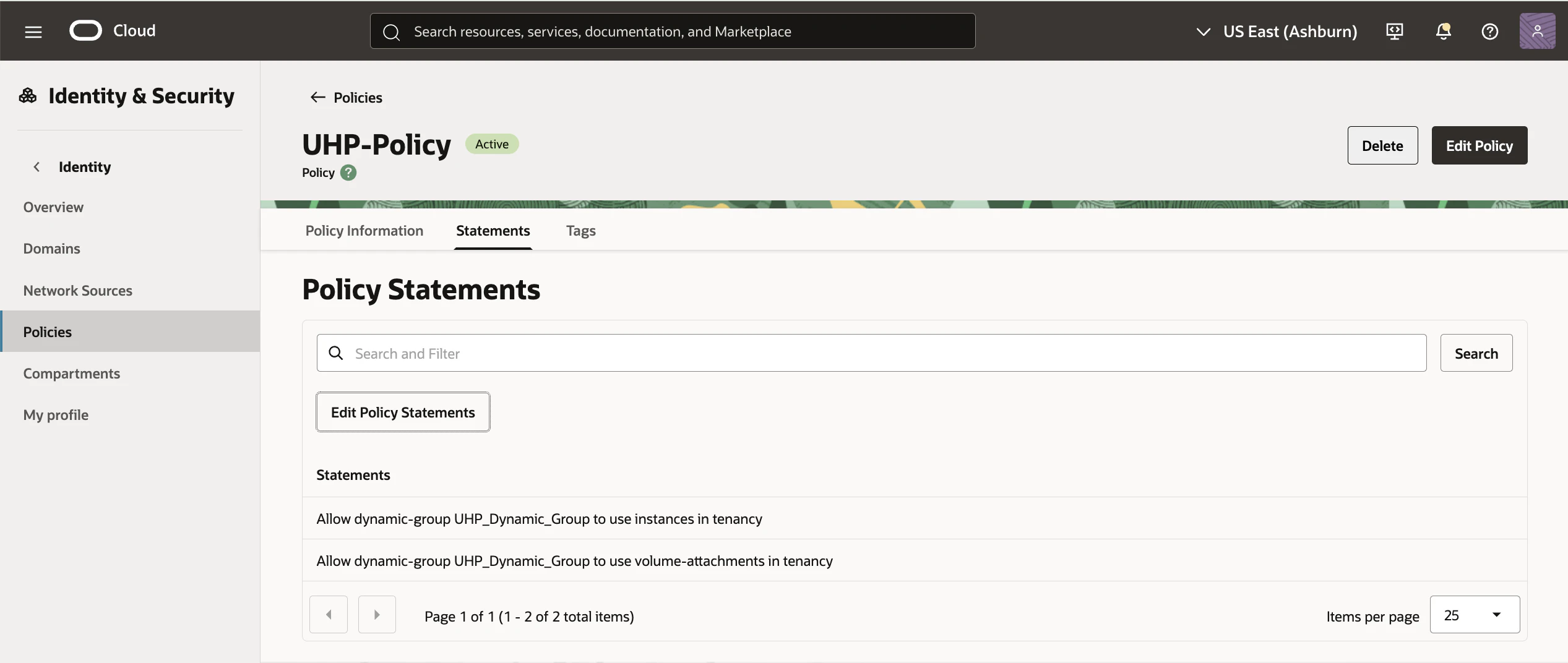Click the Oracle Cloud logo
The height and width of the screenshot is (663, 1568).
113,30
